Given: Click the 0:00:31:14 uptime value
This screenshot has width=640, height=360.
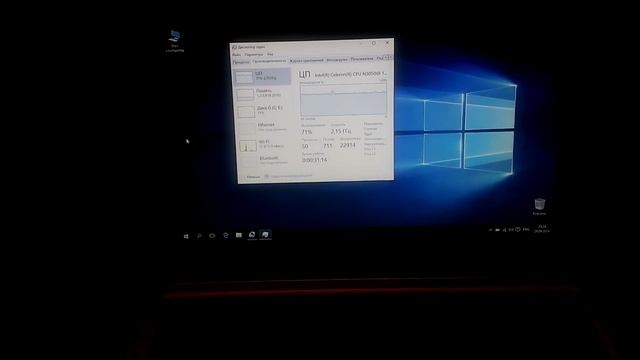Looking at the screenshot, I should (x=314, y=160).
